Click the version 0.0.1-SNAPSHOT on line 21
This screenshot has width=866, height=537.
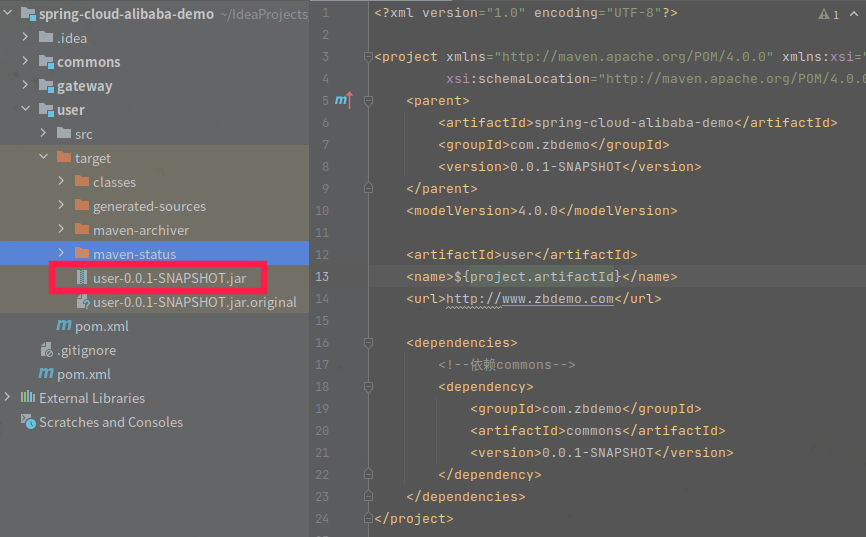click(x=598, y=452)
